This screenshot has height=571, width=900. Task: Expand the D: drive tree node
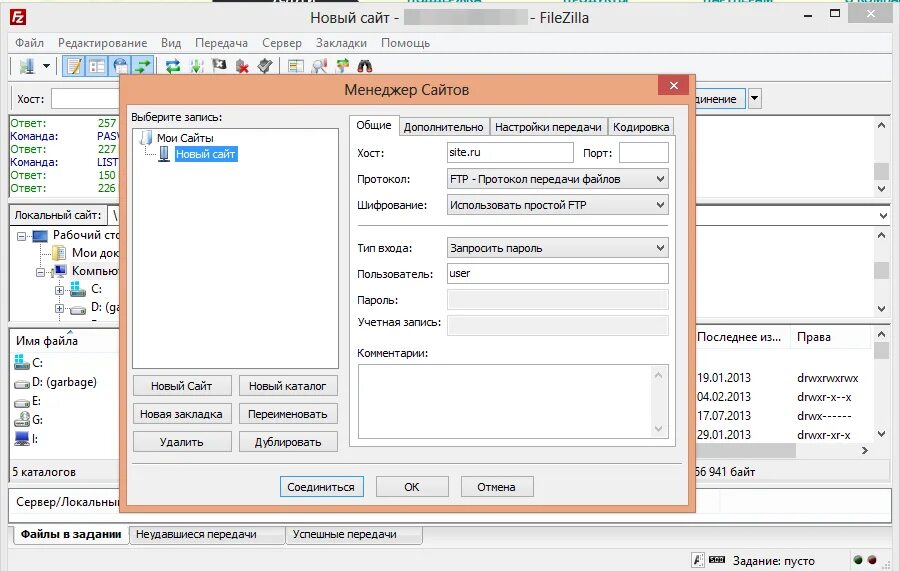59,309
